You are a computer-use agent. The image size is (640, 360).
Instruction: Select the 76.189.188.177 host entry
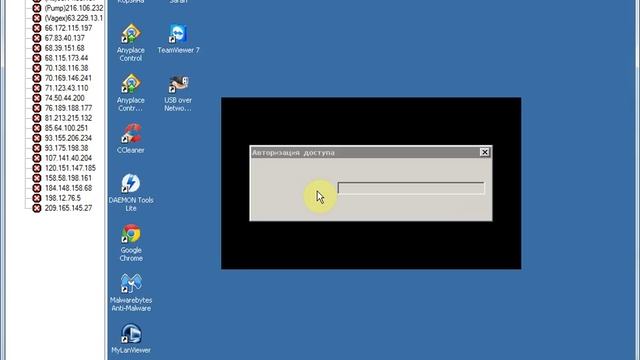[68, 108]
